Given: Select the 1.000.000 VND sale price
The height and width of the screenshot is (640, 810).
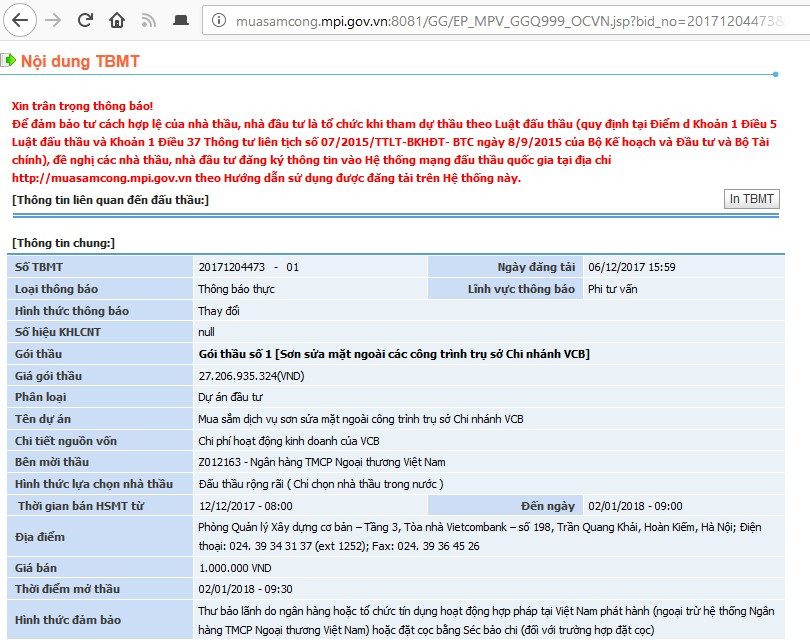Looking at the screenshot, I should coord(235,568).
